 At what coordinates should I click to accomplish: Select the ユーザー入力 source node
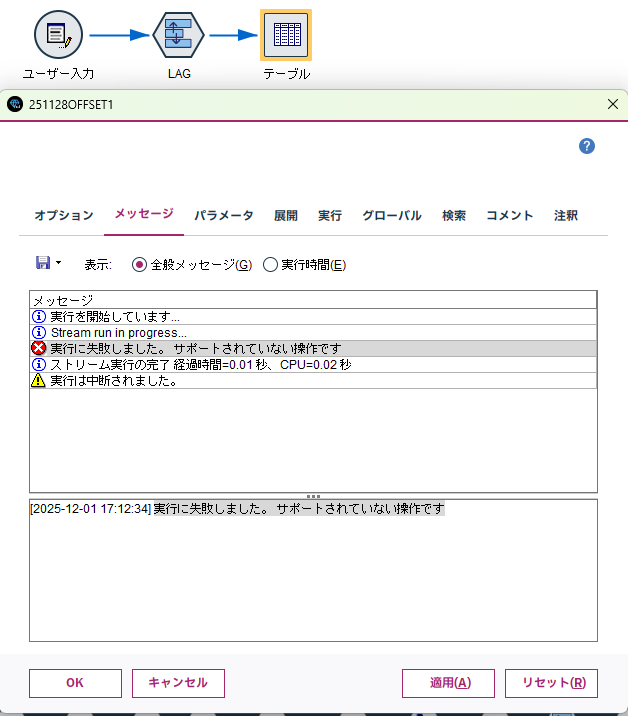(x=58, y=35)
